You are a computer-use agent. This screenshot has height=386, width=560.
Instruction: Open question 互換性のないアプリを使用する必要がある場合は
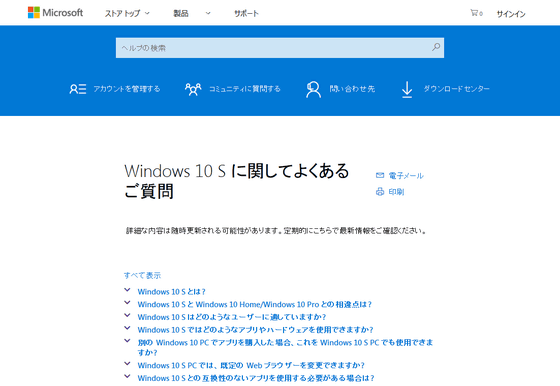[x=256, y=378]
